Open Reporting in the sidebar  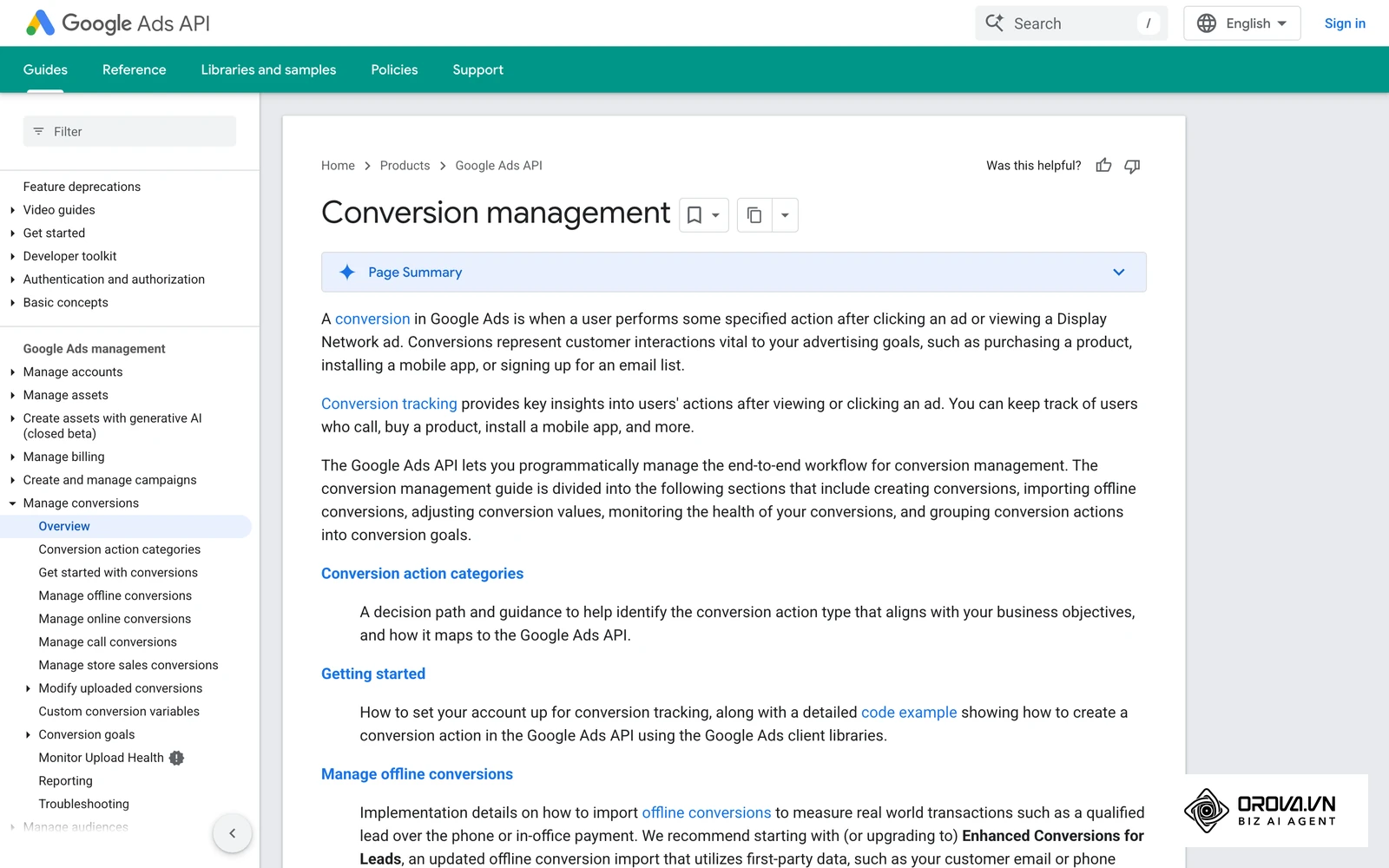[65, 781]
